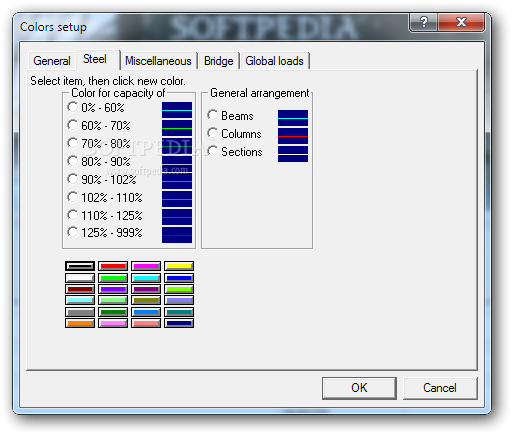This screenshot has width=512, height=435.
Task: Select the light pink-violet swatch
Action: point(113,323)
